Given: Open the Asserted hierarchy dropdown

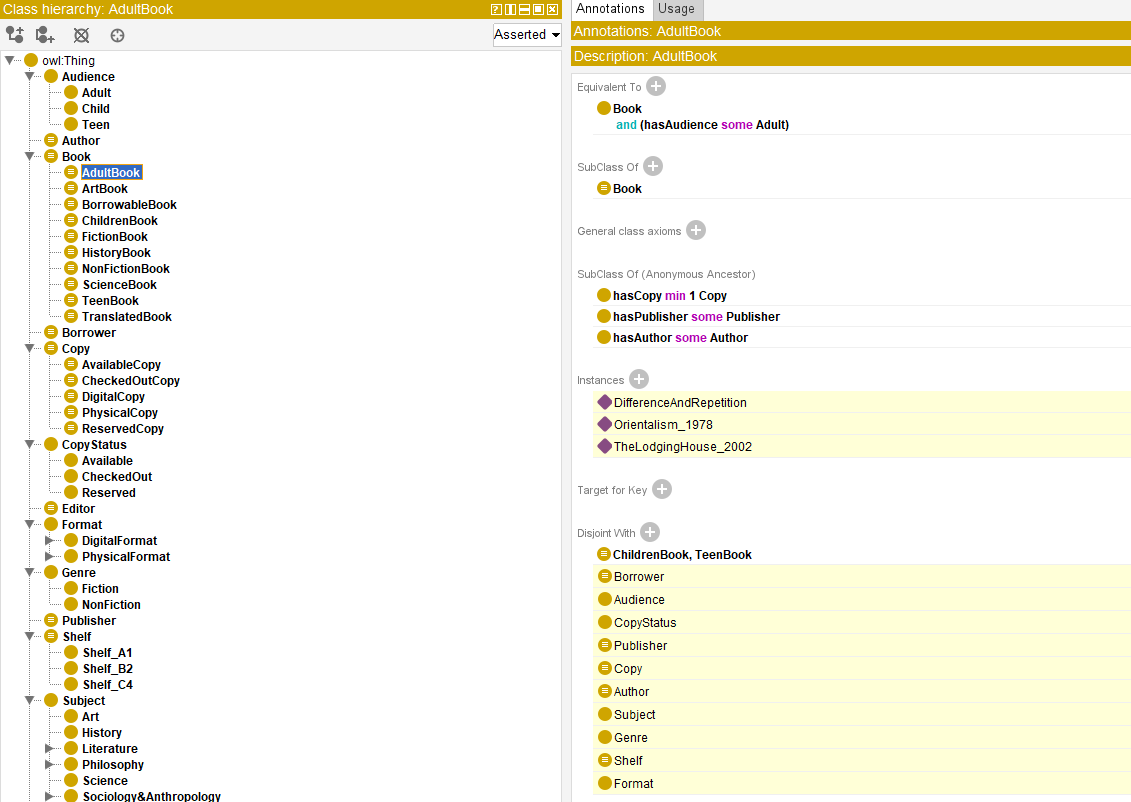Looking at the screenshot, I should click(527, 35).
